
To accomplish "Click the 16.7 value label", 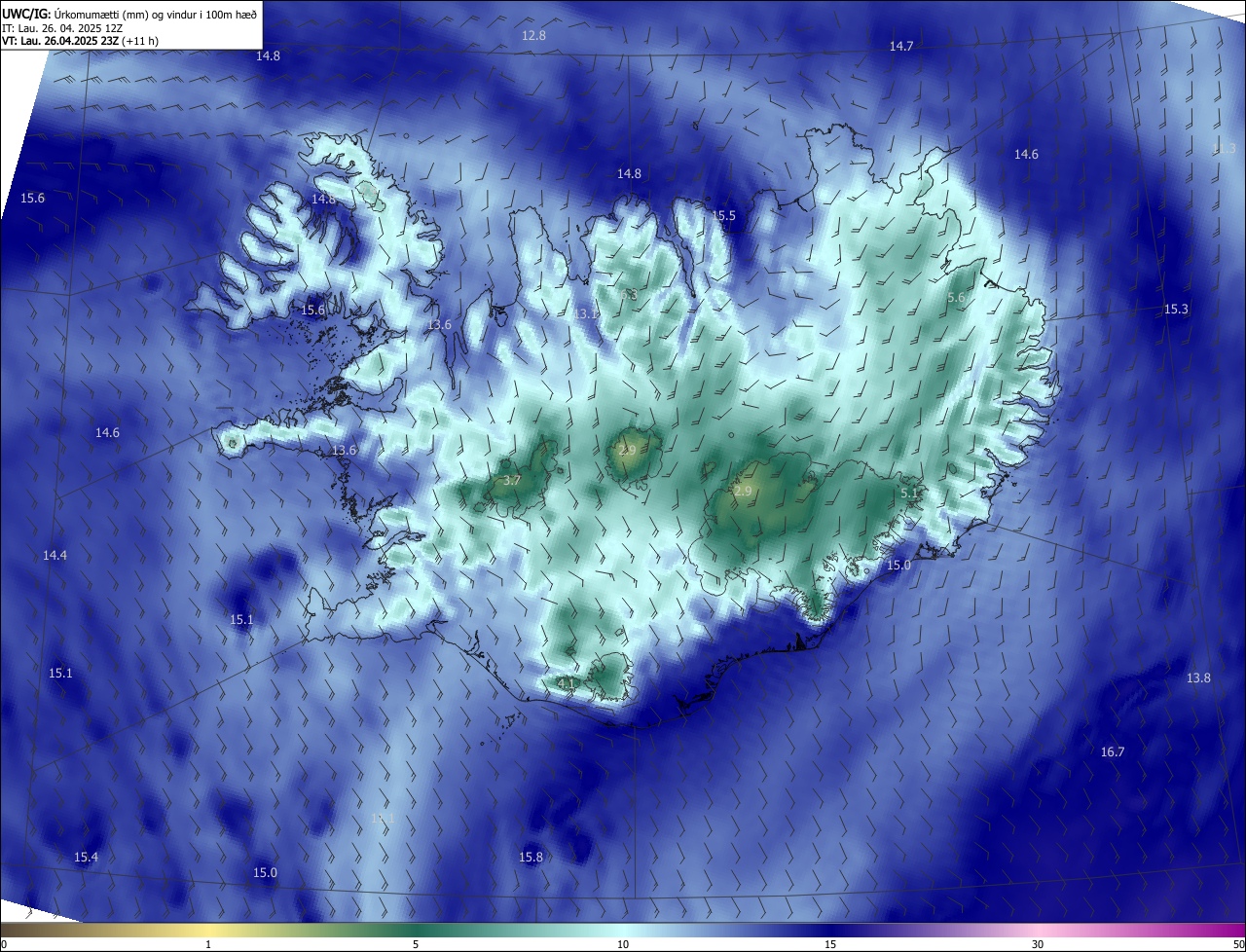I will 1113,752.
